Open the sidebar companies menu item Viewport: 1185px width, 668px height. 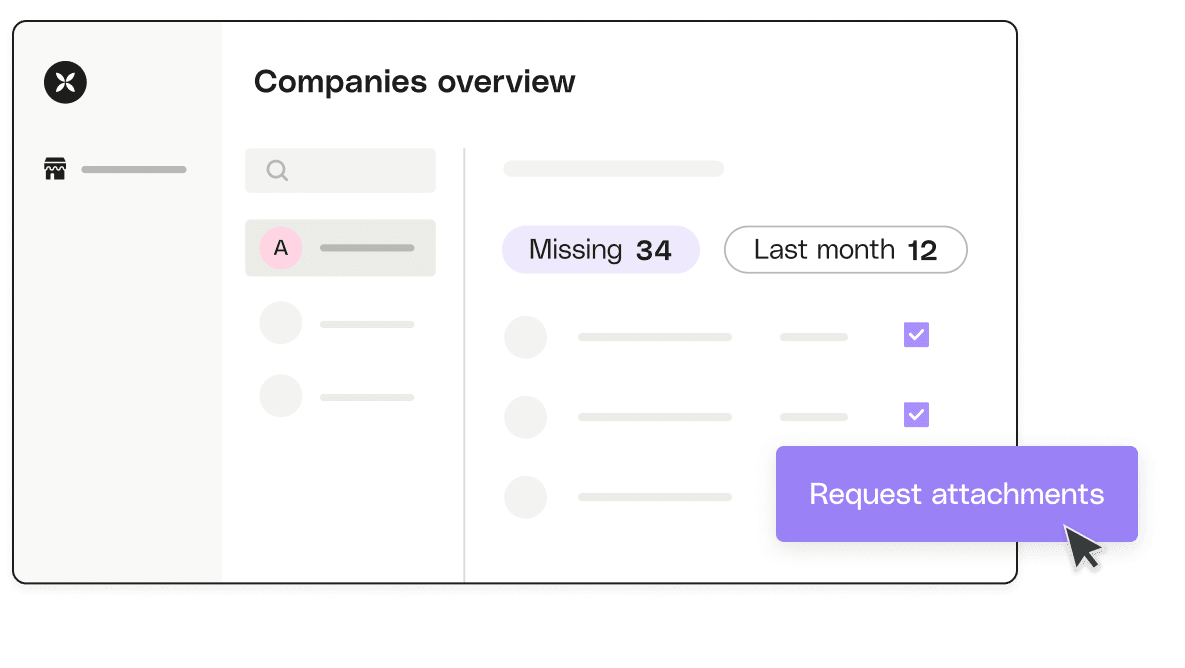point(115,169)
